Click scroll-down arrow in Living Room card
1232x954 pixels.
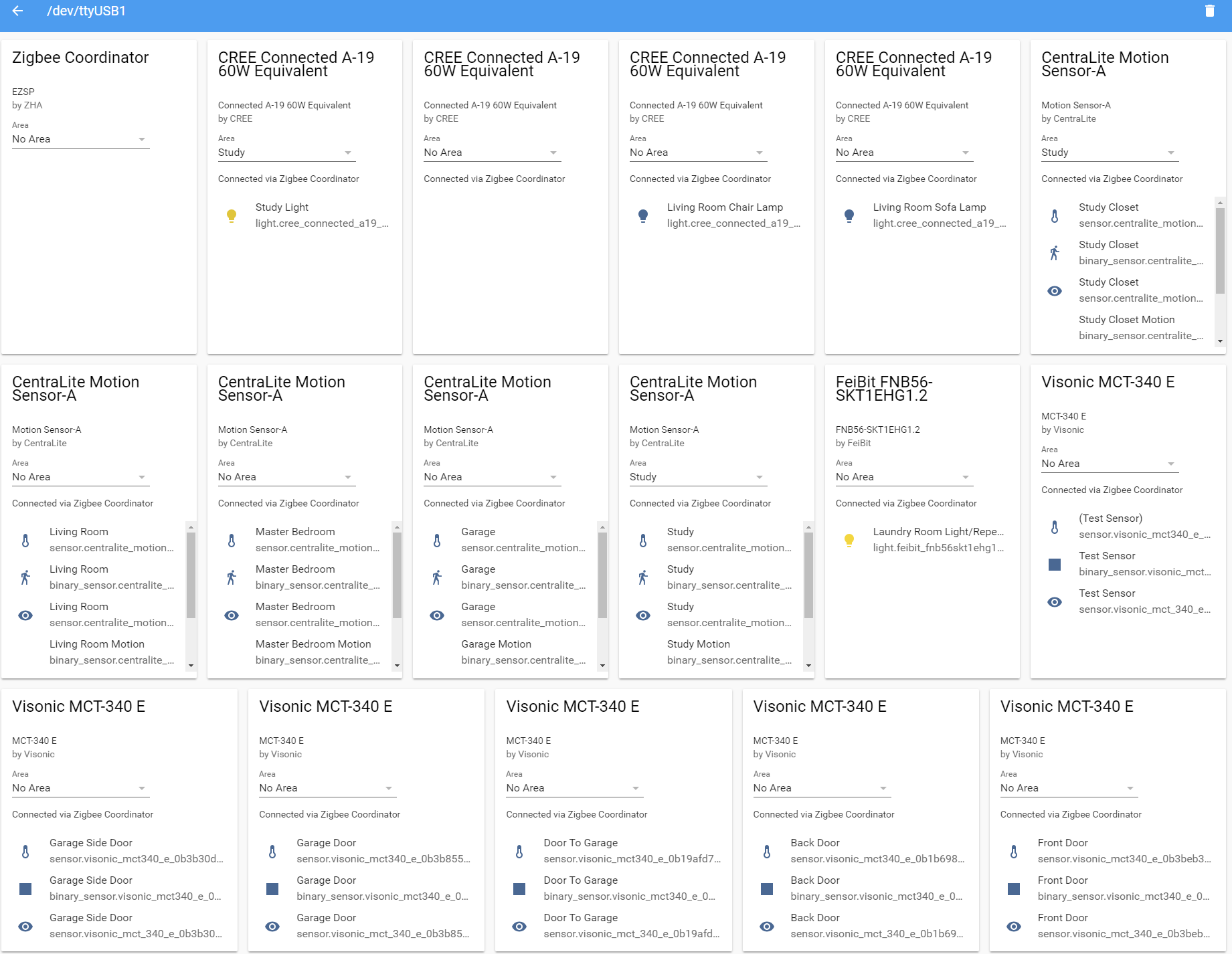pos(191,666)
